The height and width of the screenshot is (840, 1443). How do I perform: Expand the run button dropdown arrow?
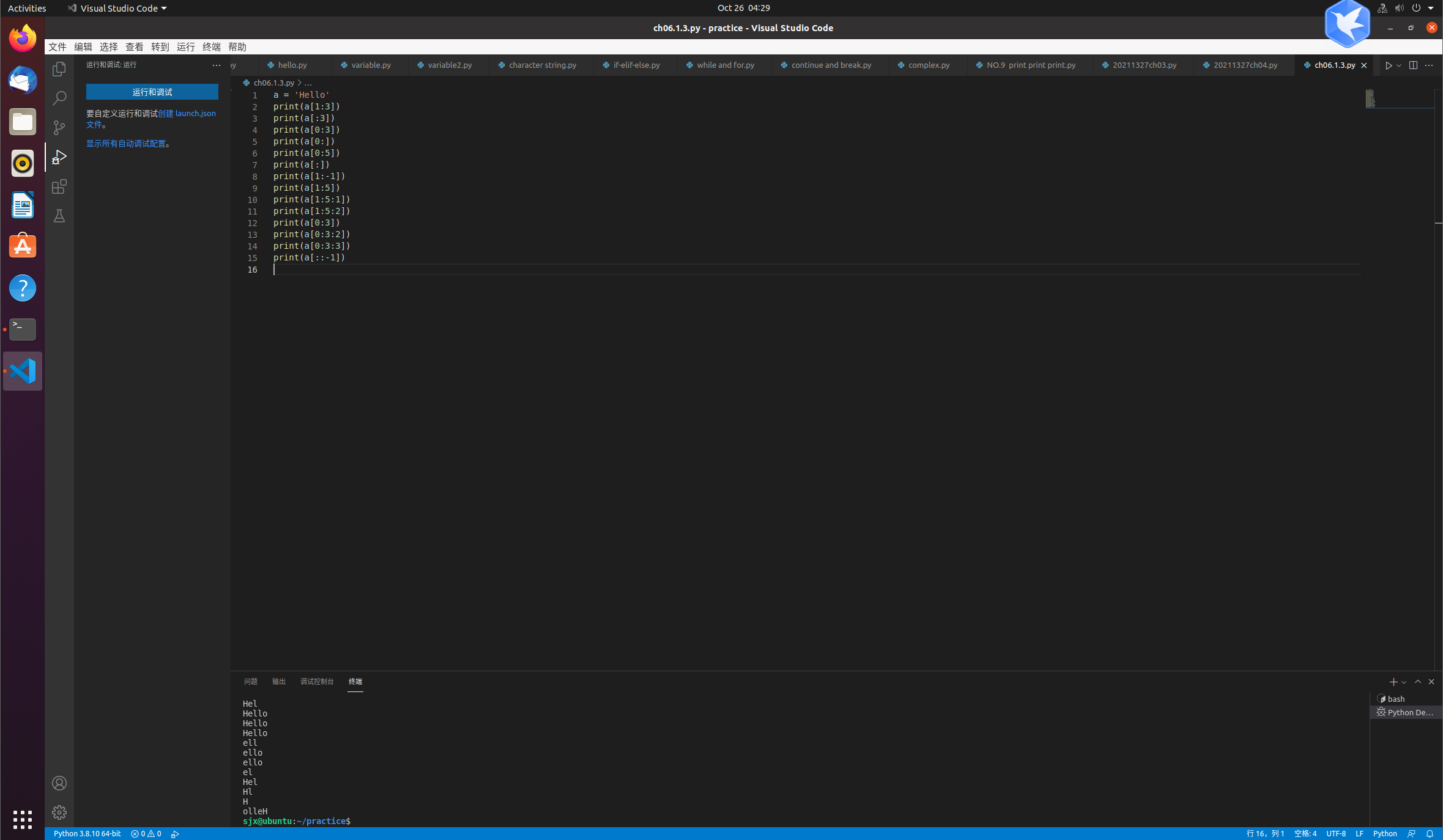point(1399,65)
